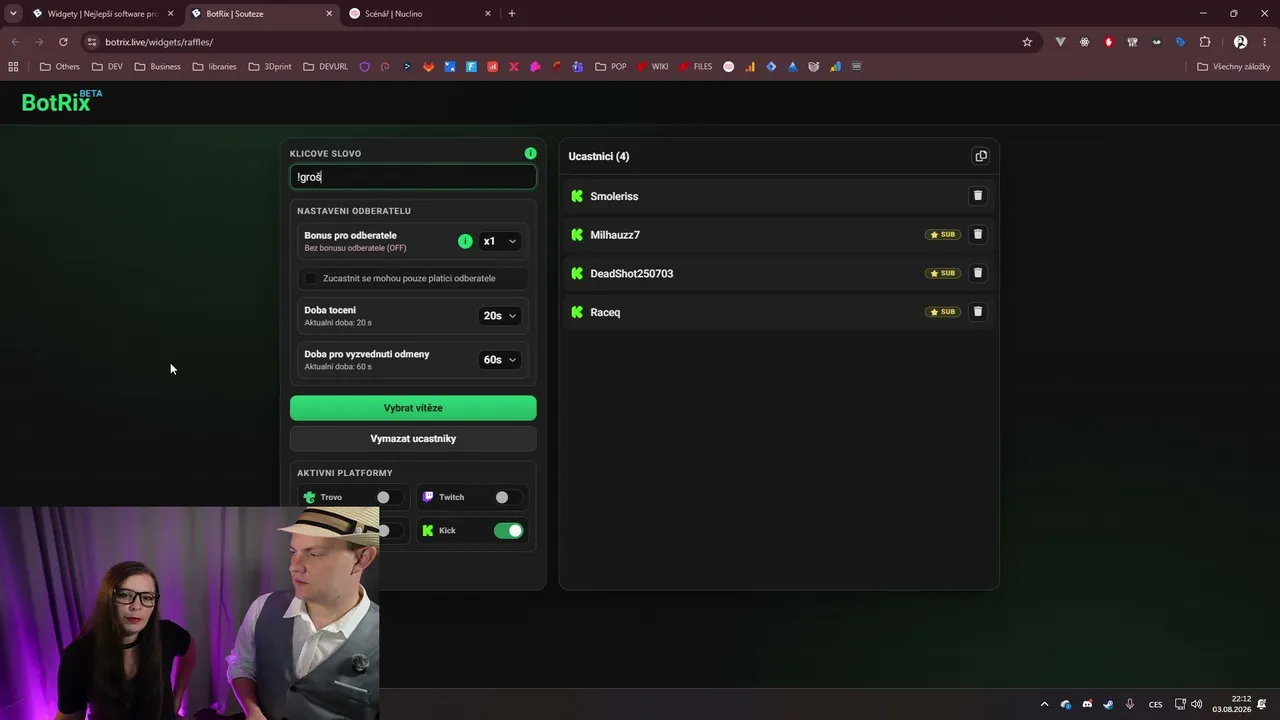
Task: Enable the paying subscribers only checkbox
Action: [311, 278]
